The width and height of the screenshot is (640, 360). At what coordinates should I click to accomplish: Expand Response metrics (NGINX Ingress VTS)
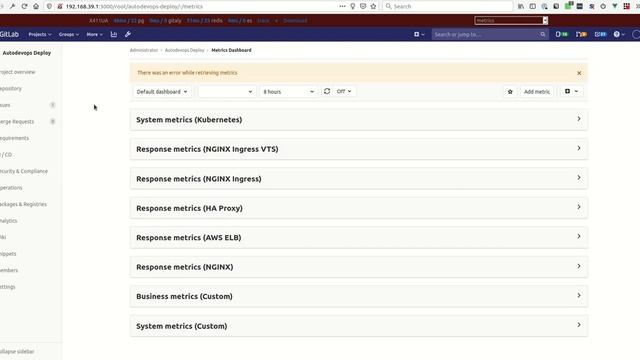359,149
